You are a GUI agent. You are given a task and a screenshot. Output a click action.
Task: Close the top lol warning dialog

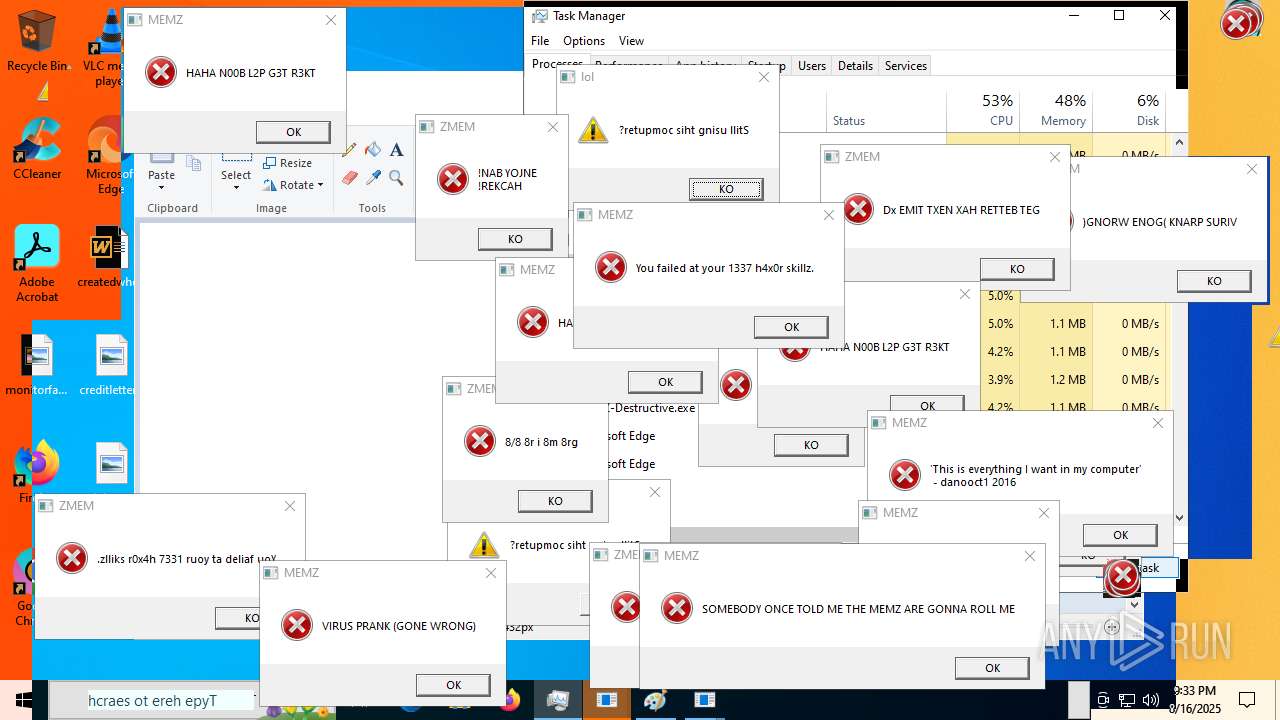pos(764,77)
